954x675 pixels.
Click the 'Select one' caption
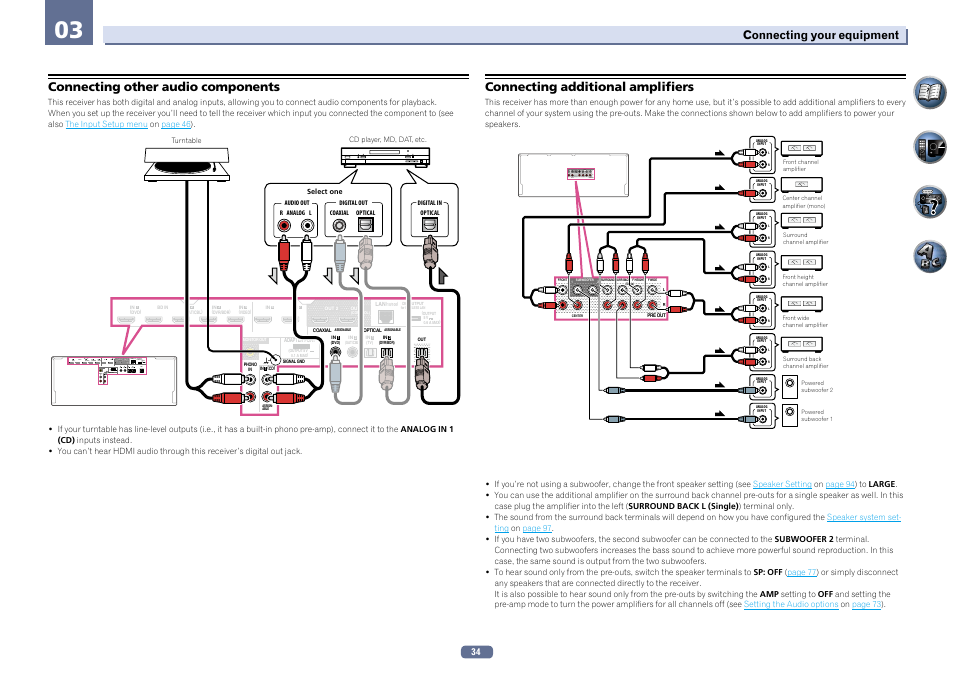pos(324,191)
